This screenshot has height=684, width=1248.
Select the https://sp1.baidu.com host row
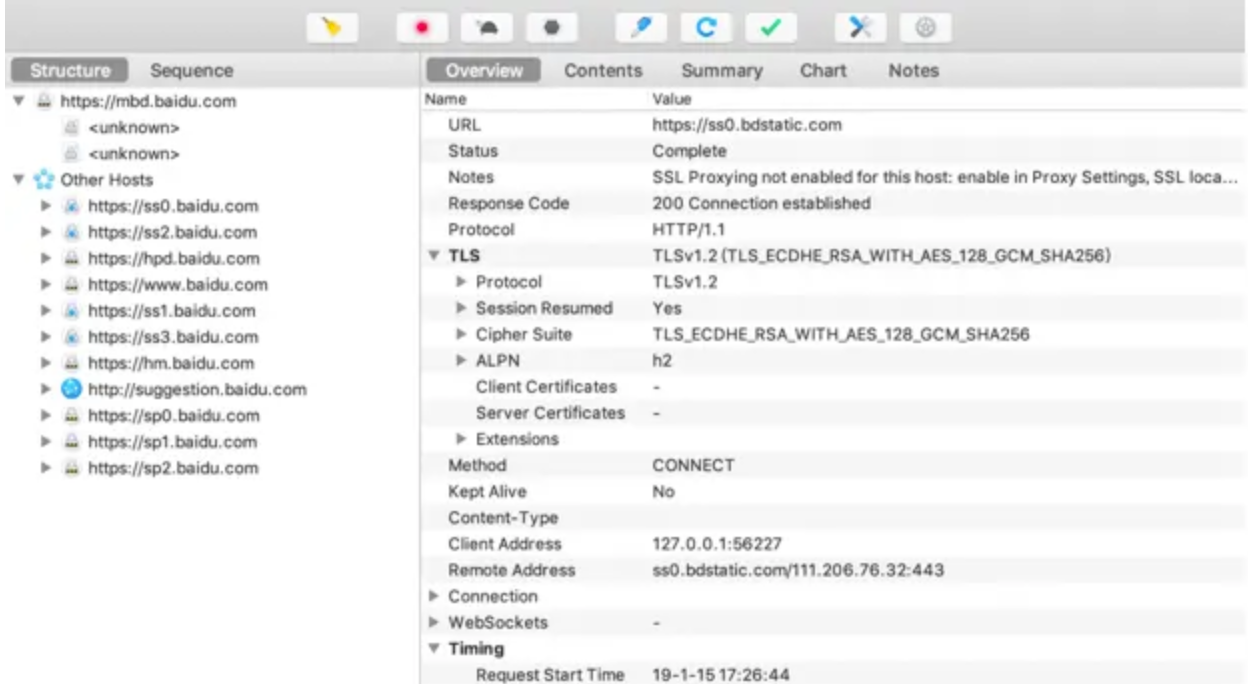coord(172,442)
